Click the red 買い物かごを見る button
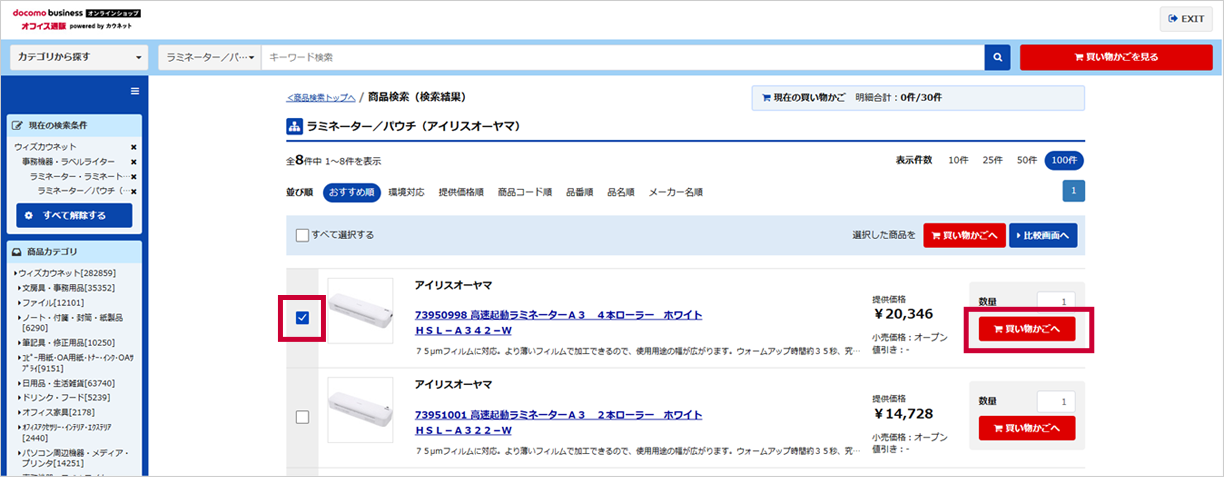 (x=1116, y=58)
